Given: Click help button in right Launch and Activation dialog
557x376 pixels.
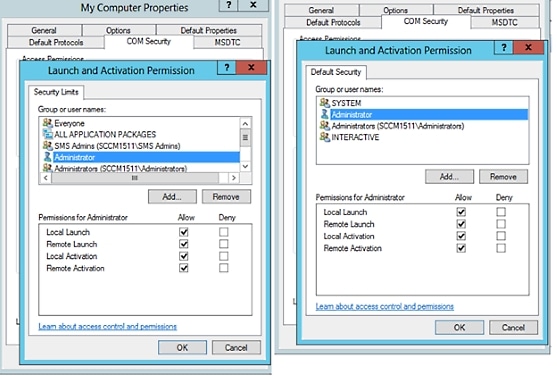Looking at the screenshot, I should point(503,48).
